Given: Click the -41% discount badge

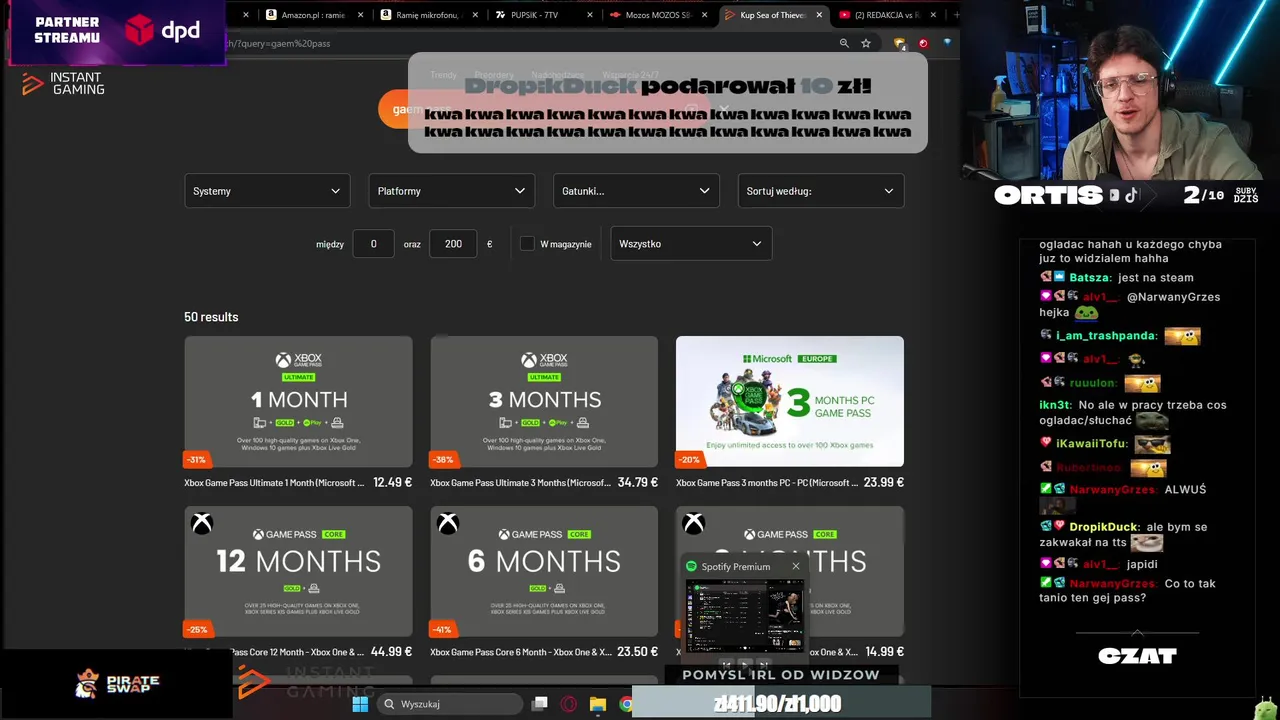Looking at the screenshot, I should click(443, 629).
